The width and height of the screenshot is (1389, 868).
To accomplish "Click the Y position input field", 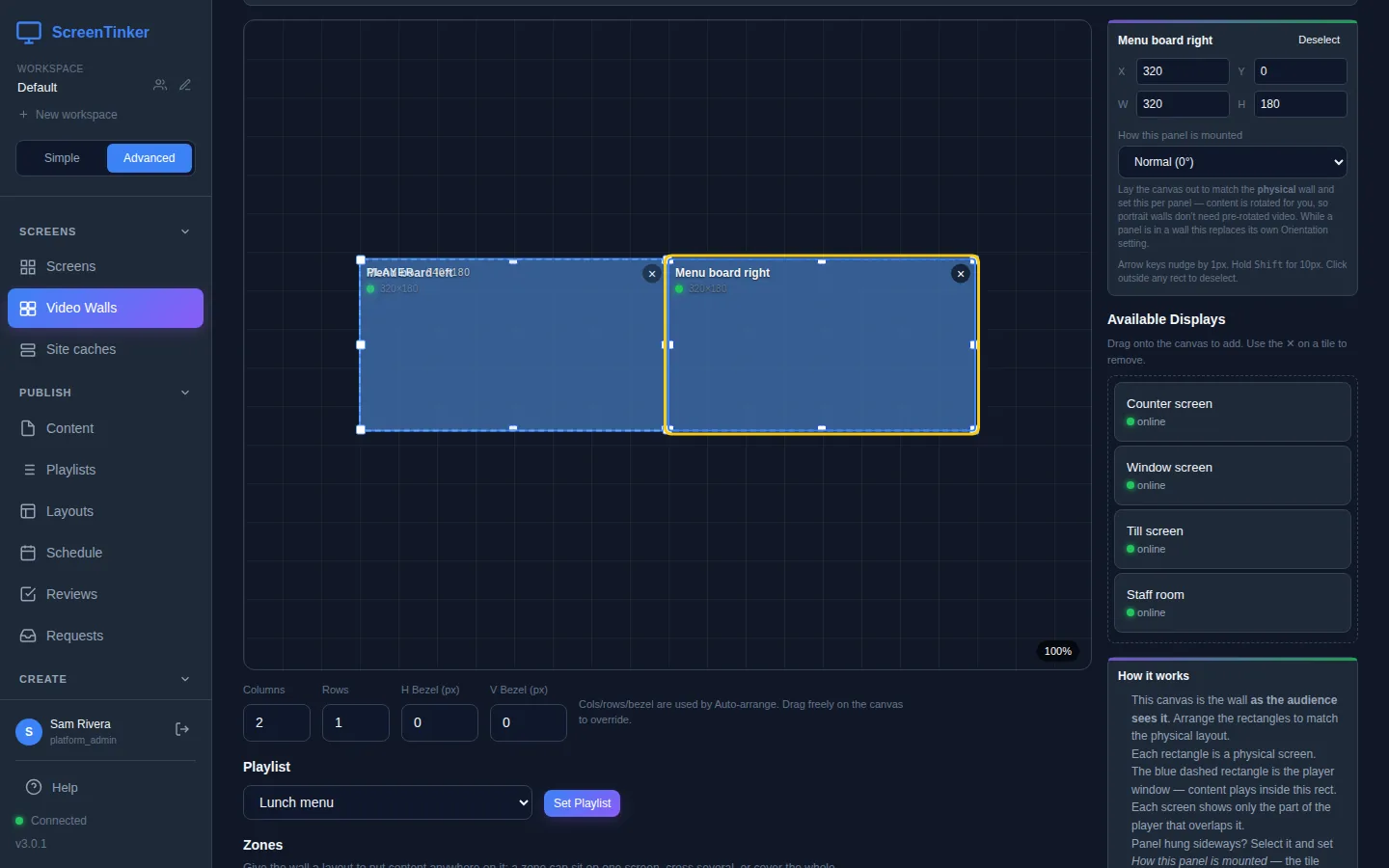I will click(x=1300, y=71).
